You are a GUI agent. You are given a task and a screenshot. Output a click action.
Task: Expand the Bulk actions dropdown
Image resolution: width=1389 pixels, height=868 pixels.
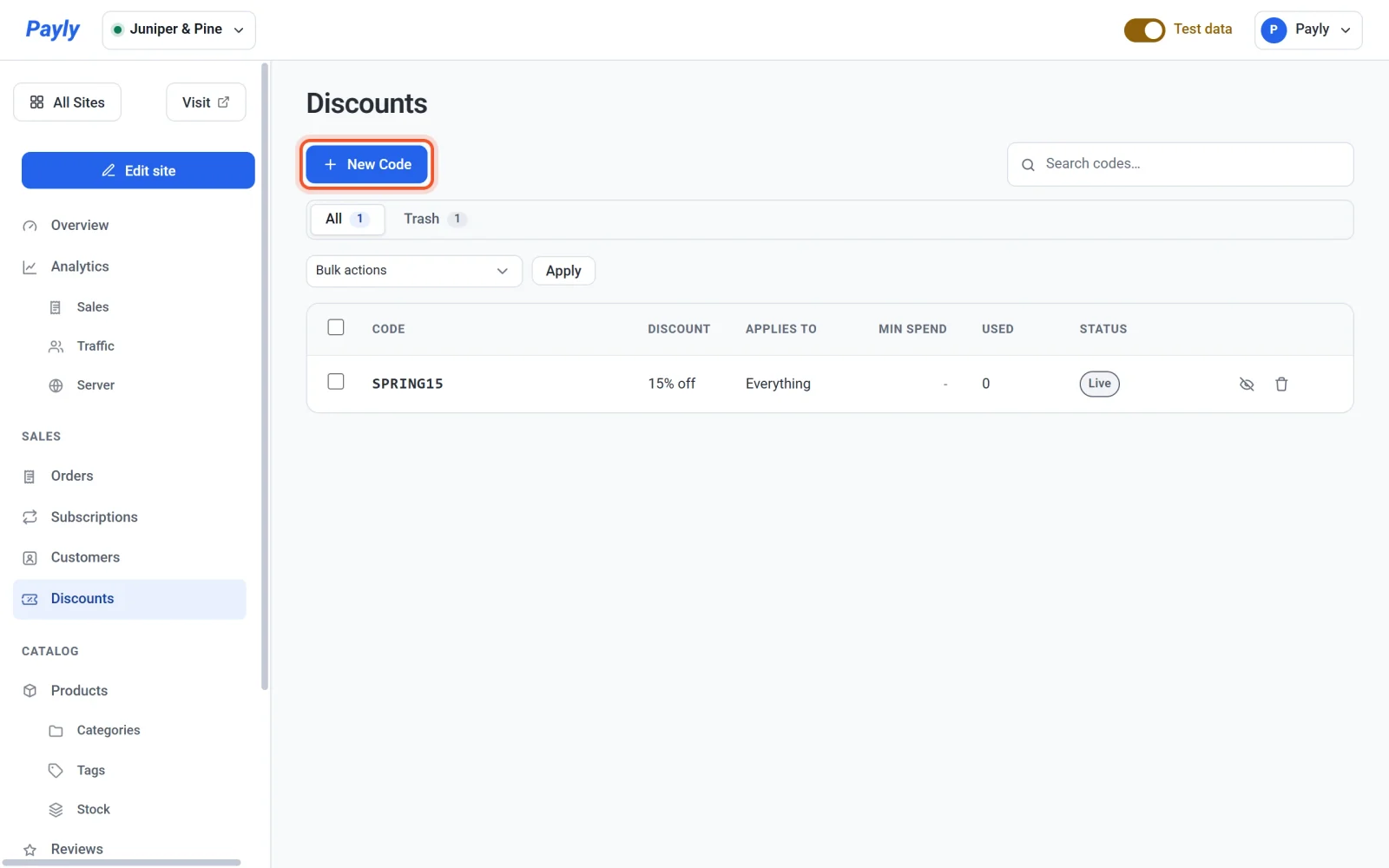[414, 271]
